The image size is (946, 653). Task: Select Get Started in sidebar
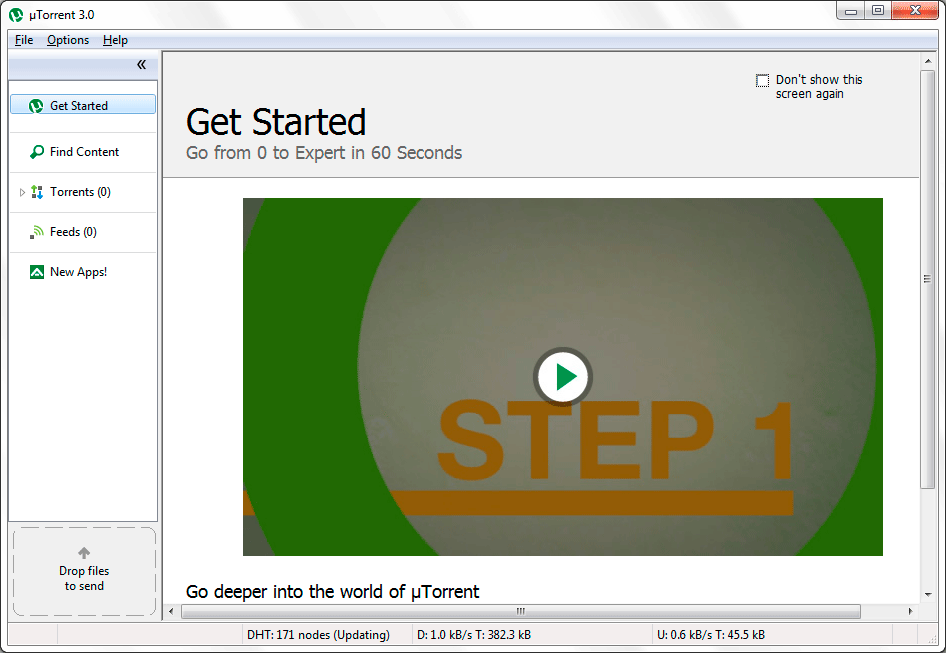(x=83, y=104)
